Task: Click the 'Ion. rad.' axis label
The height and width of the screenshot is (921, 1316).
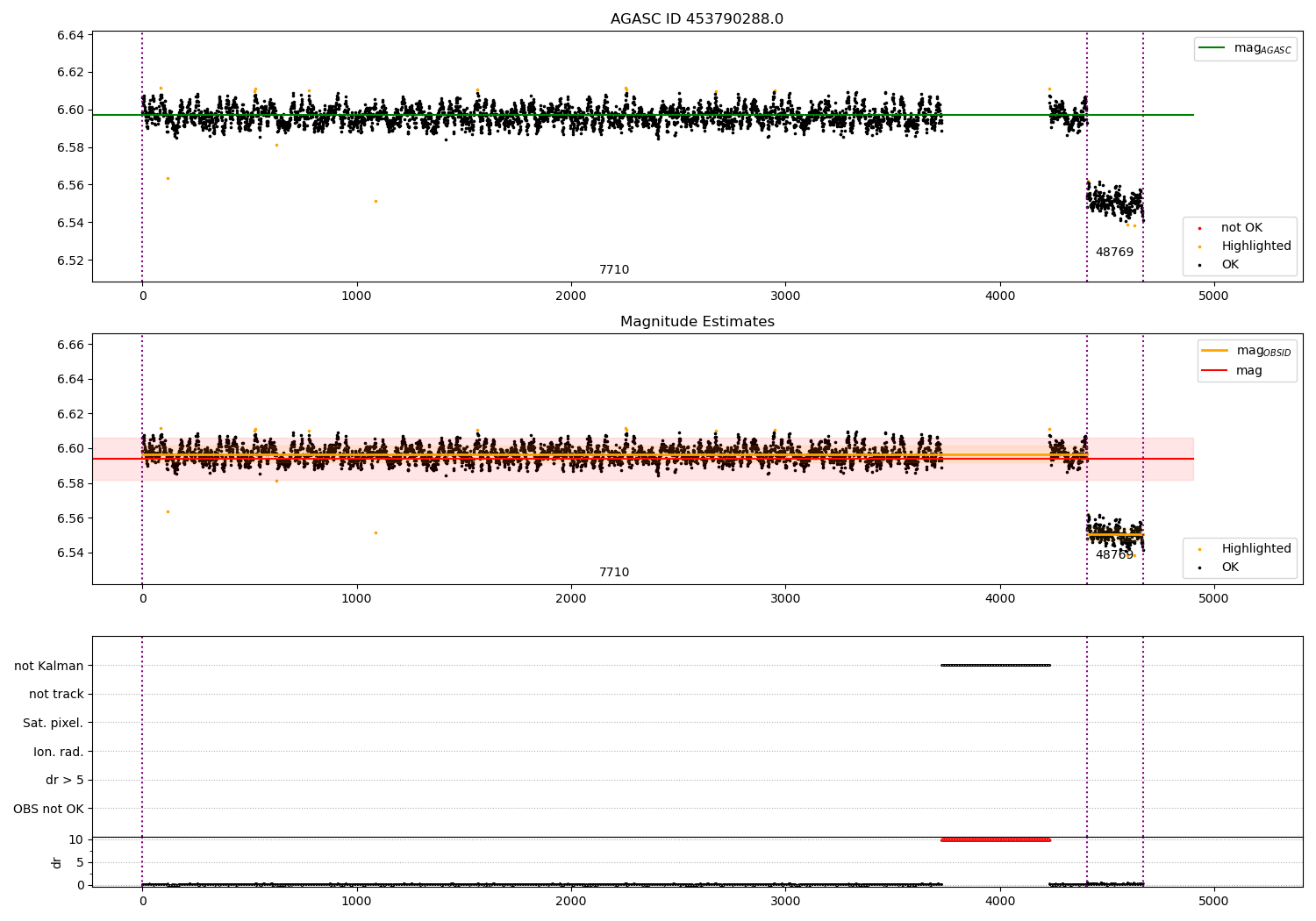Action: (59, 752)
